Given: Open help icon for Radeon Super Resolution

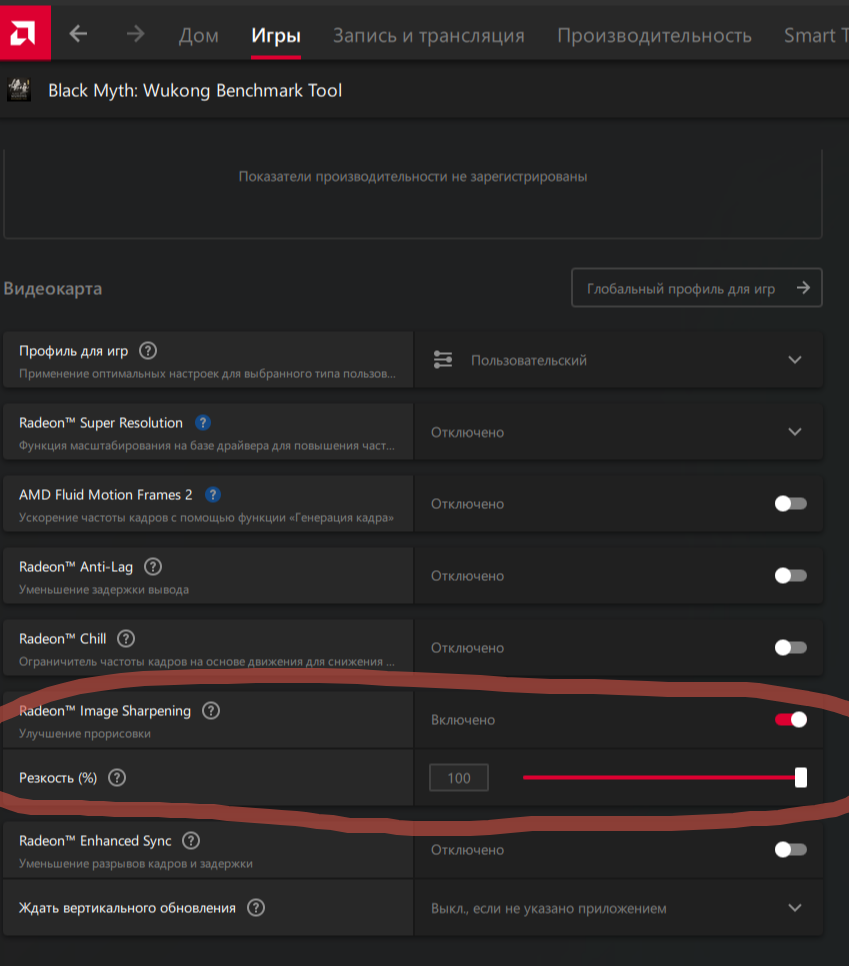Looking at the screenshot, I should 203,423.
